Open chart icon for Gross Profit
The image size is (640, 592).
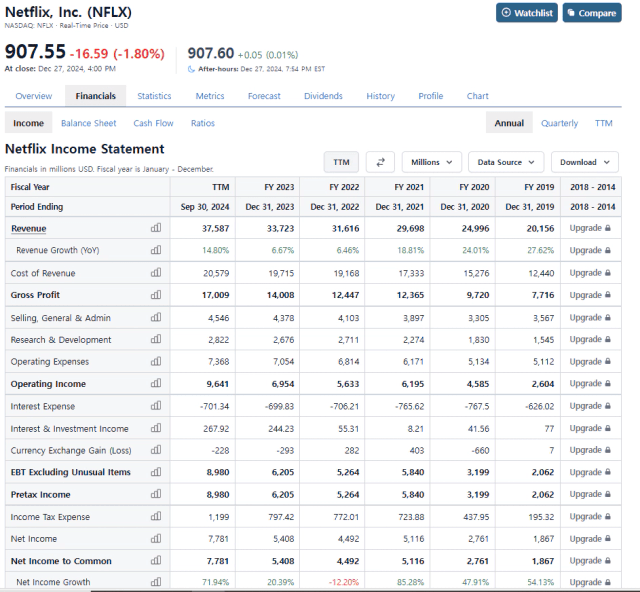(156, 294)
